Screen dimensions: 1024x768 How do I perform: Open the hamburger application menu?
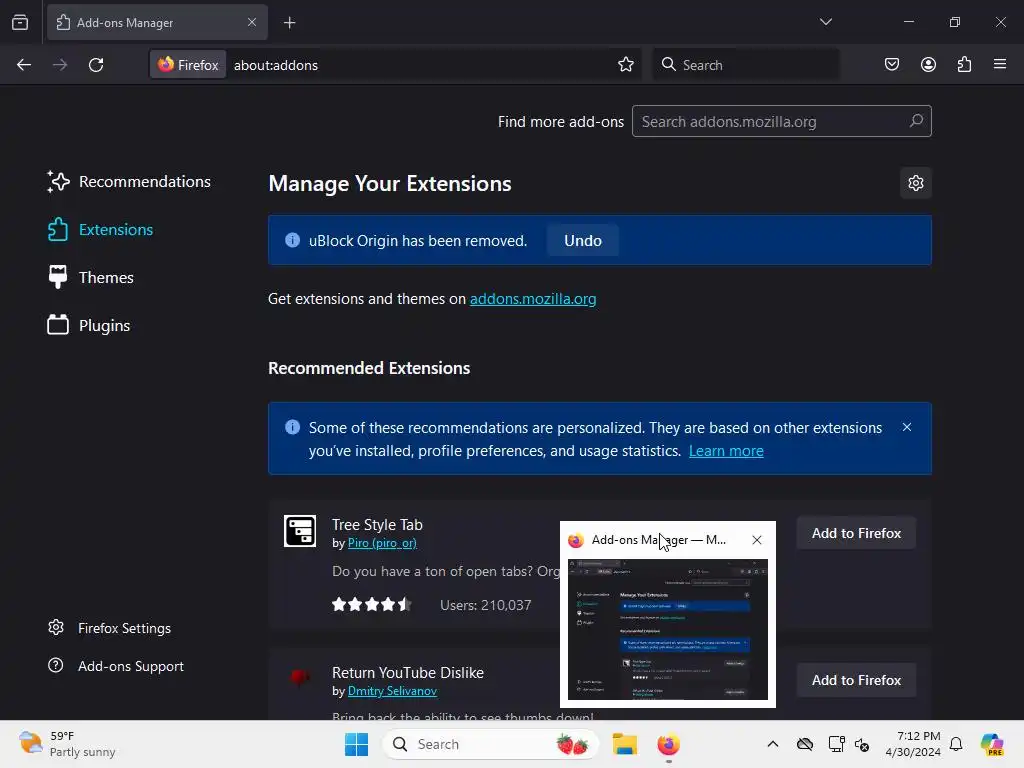point(1000,65)
